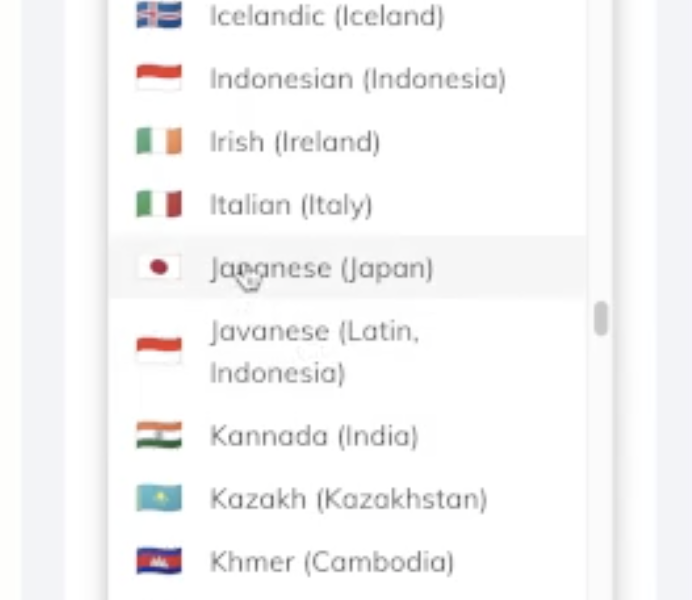
Task: Click the Ireland flag icon
Action: 158,142
